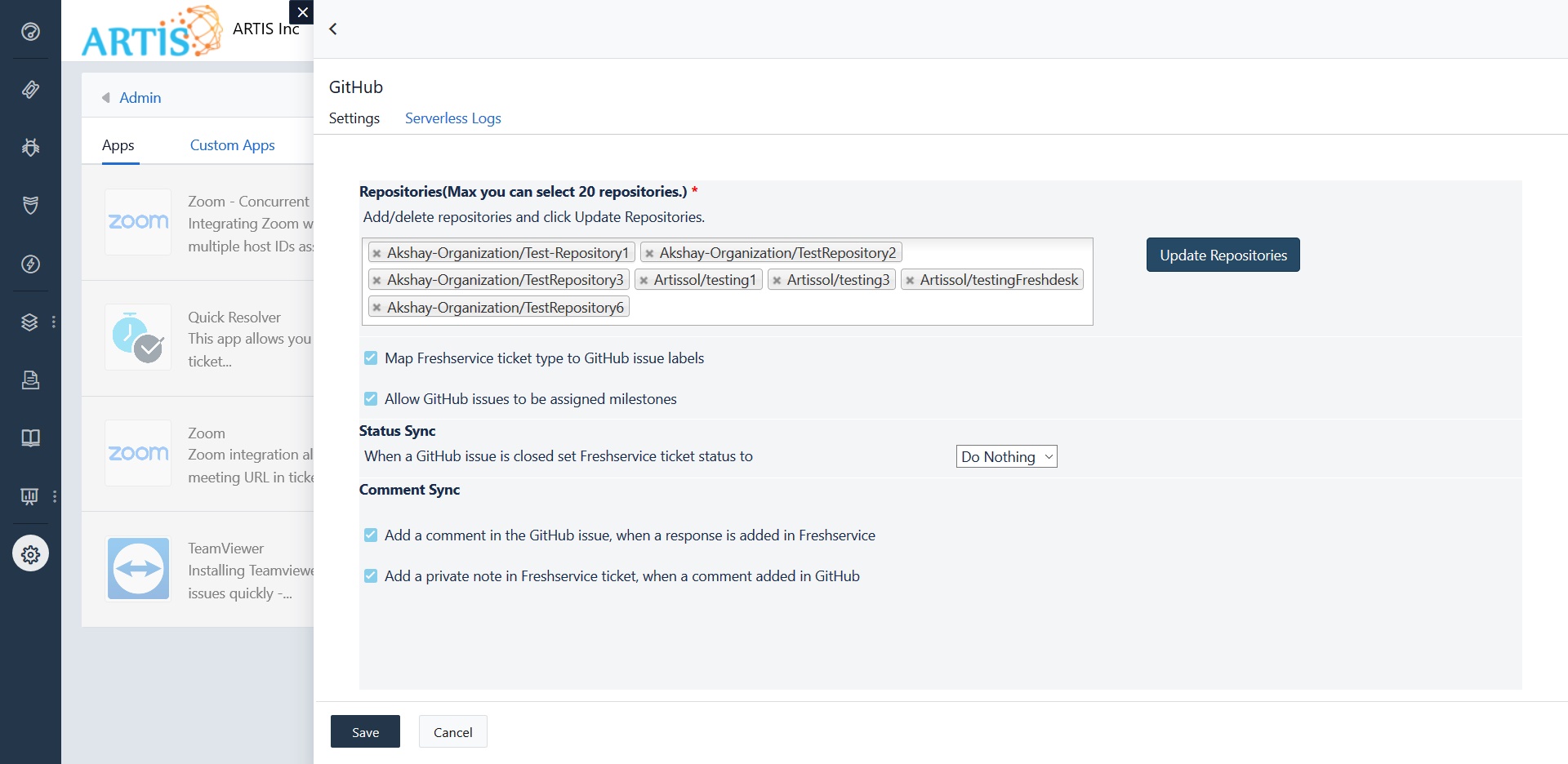Select the Custom Apps tab

click(x=233, y=145)
